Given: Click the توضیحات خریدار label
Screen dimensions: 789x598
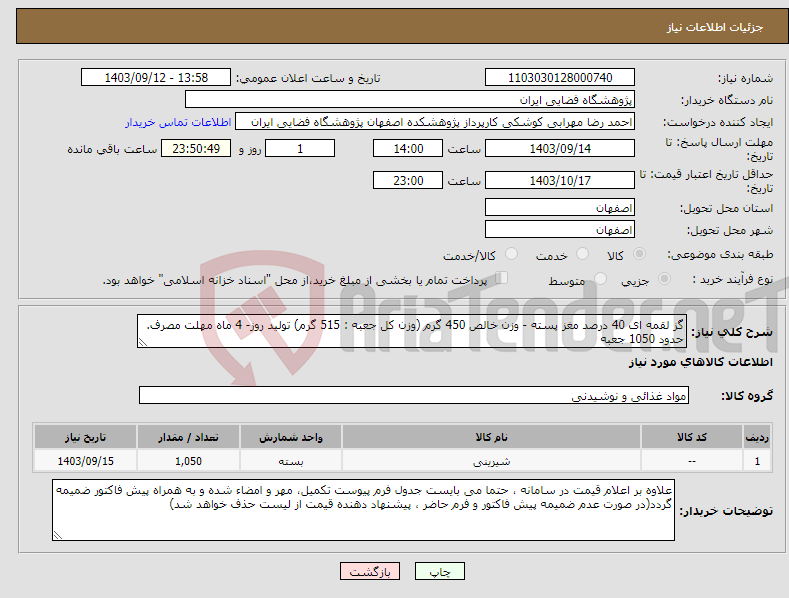Looking at the screenshot, I should [726, 511].
